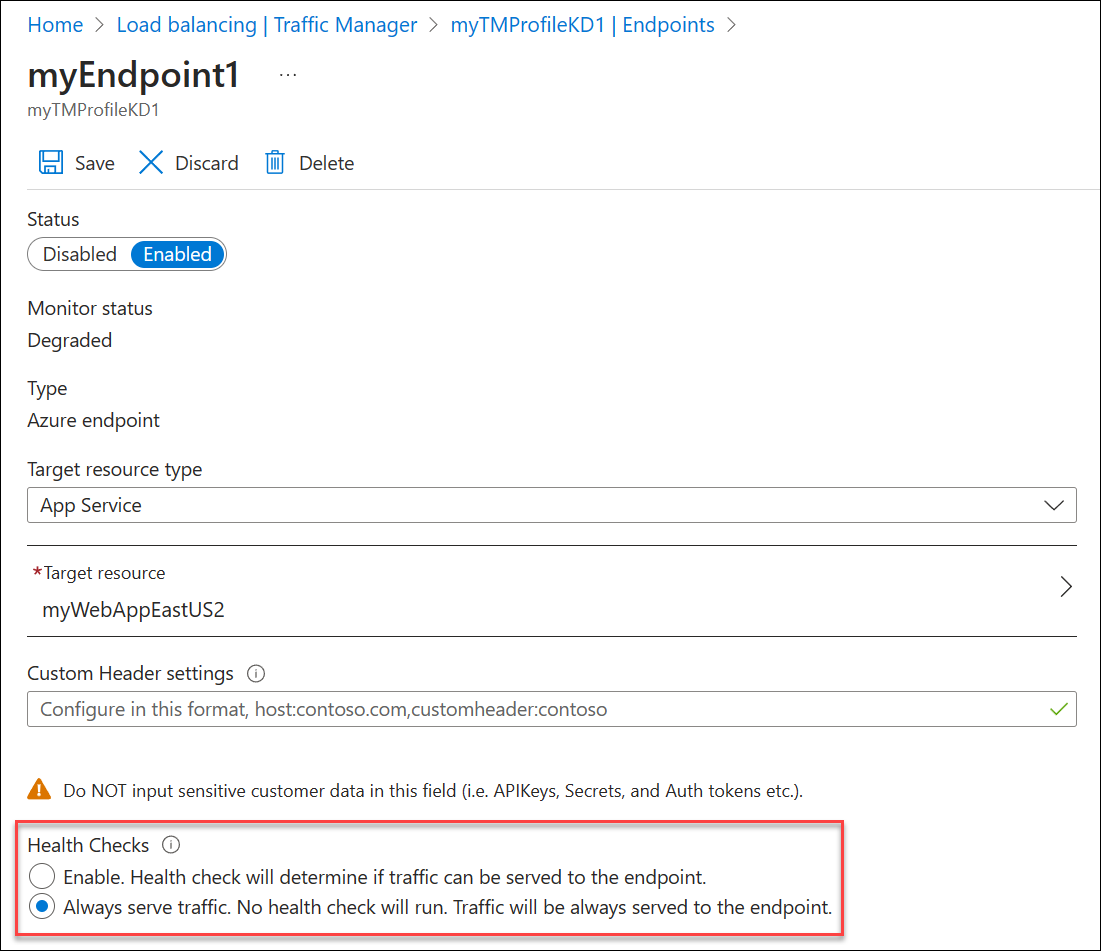The image size is (1101, 951).
Task: Open the Target resource type dropdown
Action: tap(552, 505)
